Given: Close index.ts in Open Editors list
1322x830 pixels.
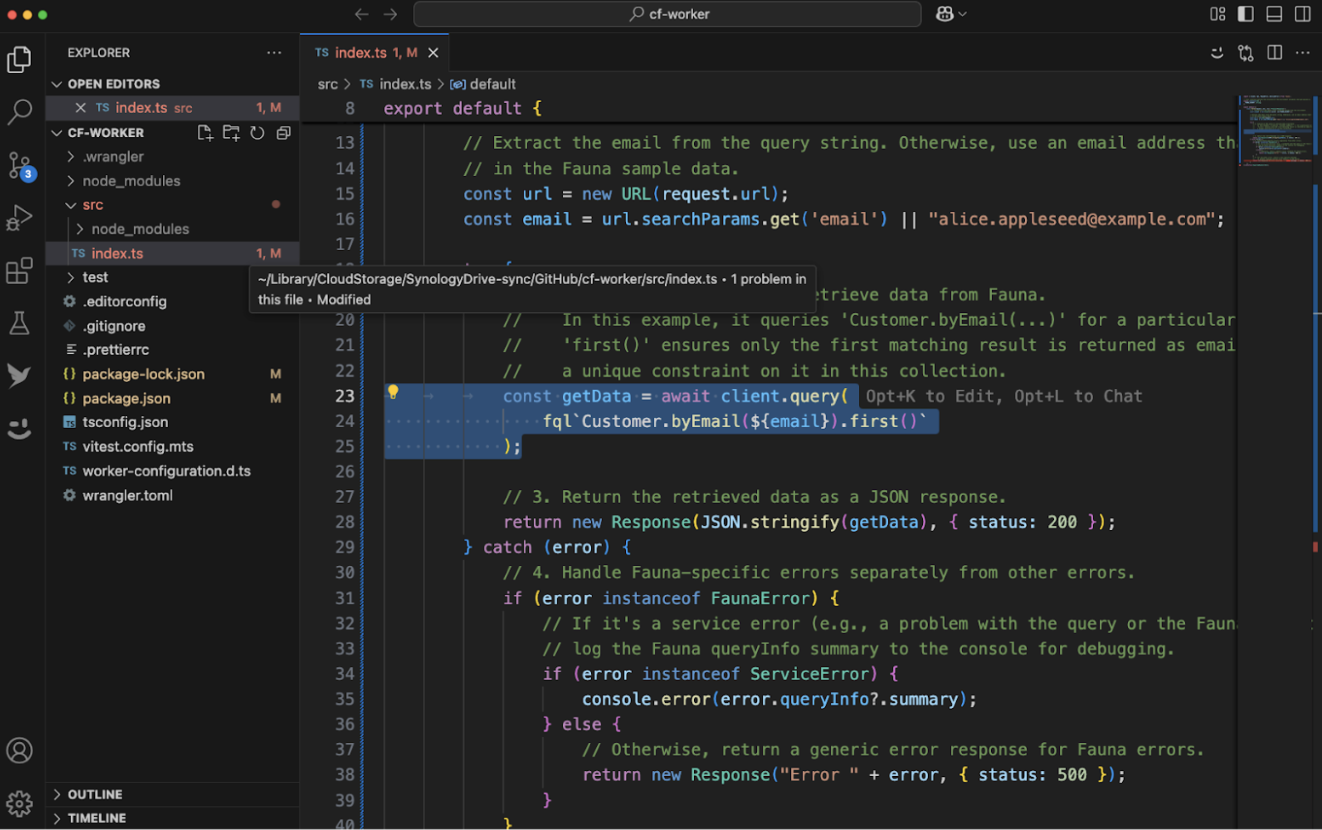Looking at the screenshot, I should coord(81,108).
